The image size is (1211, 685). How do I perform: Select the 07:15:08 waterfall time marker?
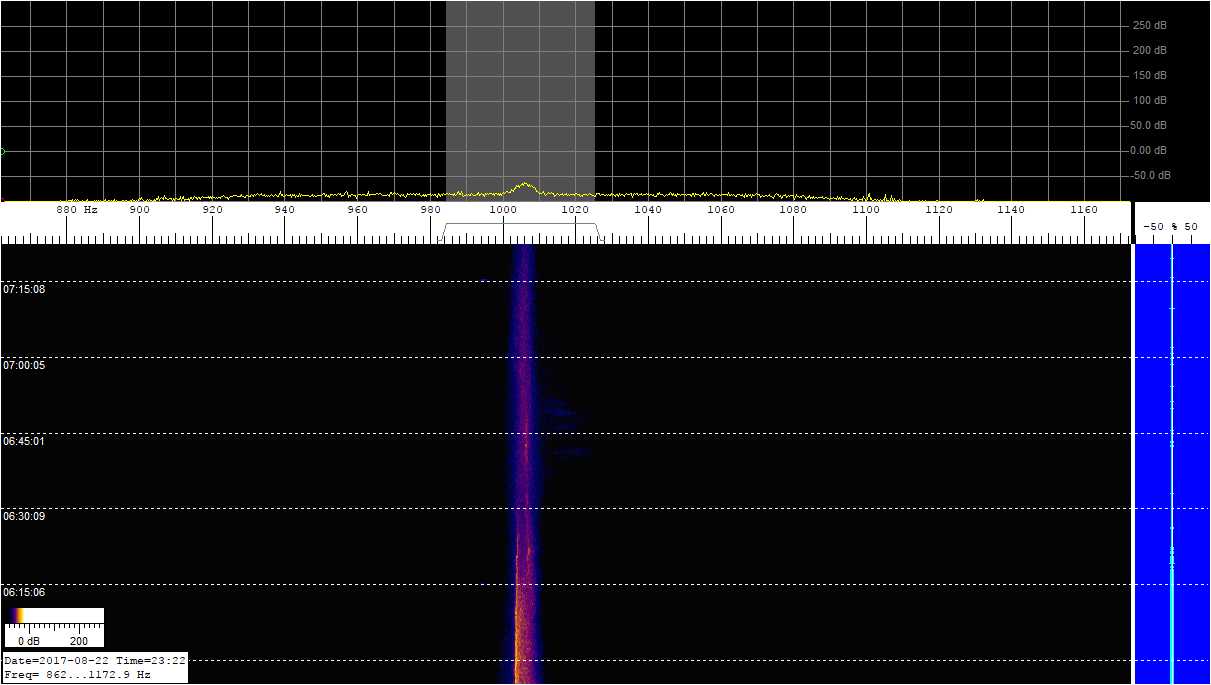24,290
